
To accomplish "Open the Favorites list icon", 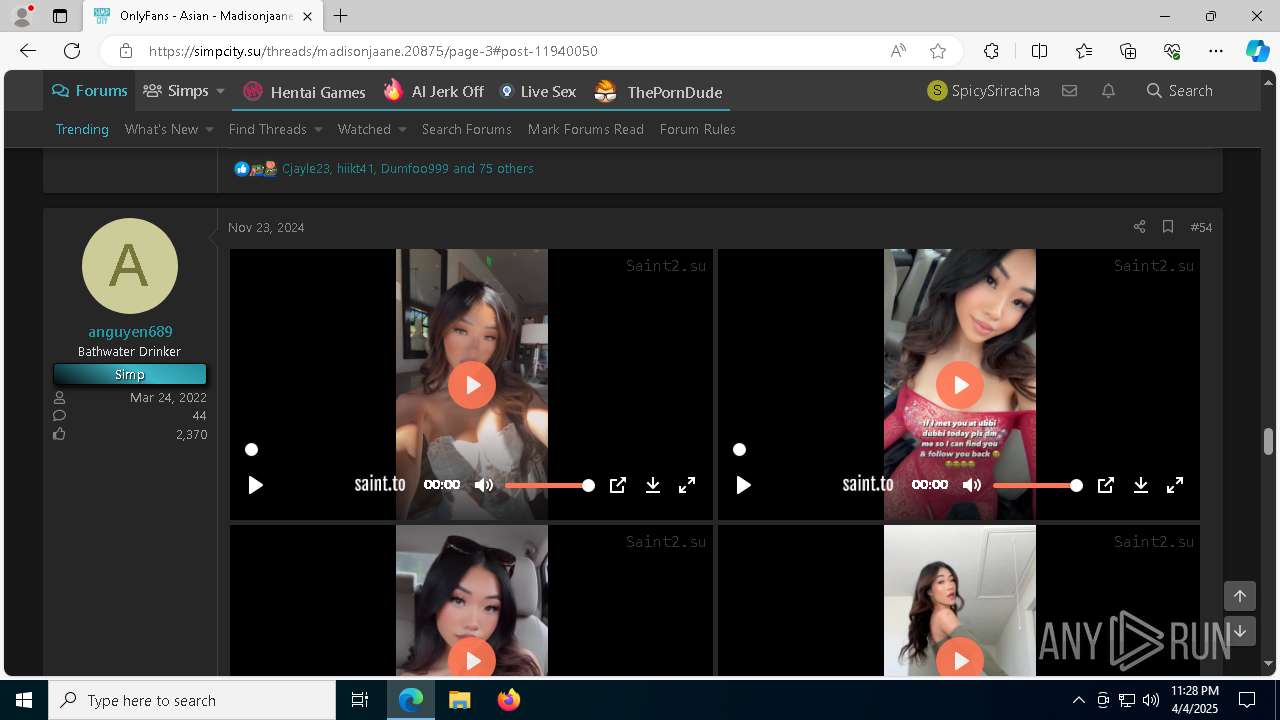I will (1084, 51).
